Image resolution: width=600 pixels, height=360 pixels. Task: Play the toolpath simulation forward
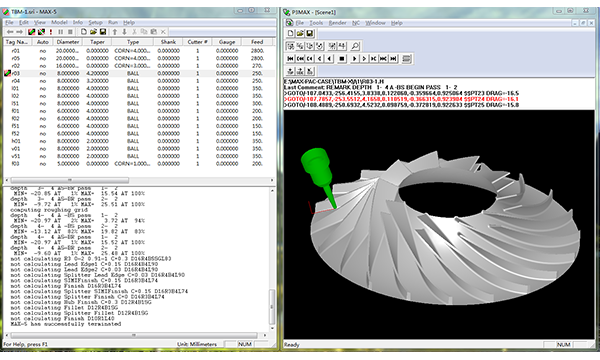[354, 59]
